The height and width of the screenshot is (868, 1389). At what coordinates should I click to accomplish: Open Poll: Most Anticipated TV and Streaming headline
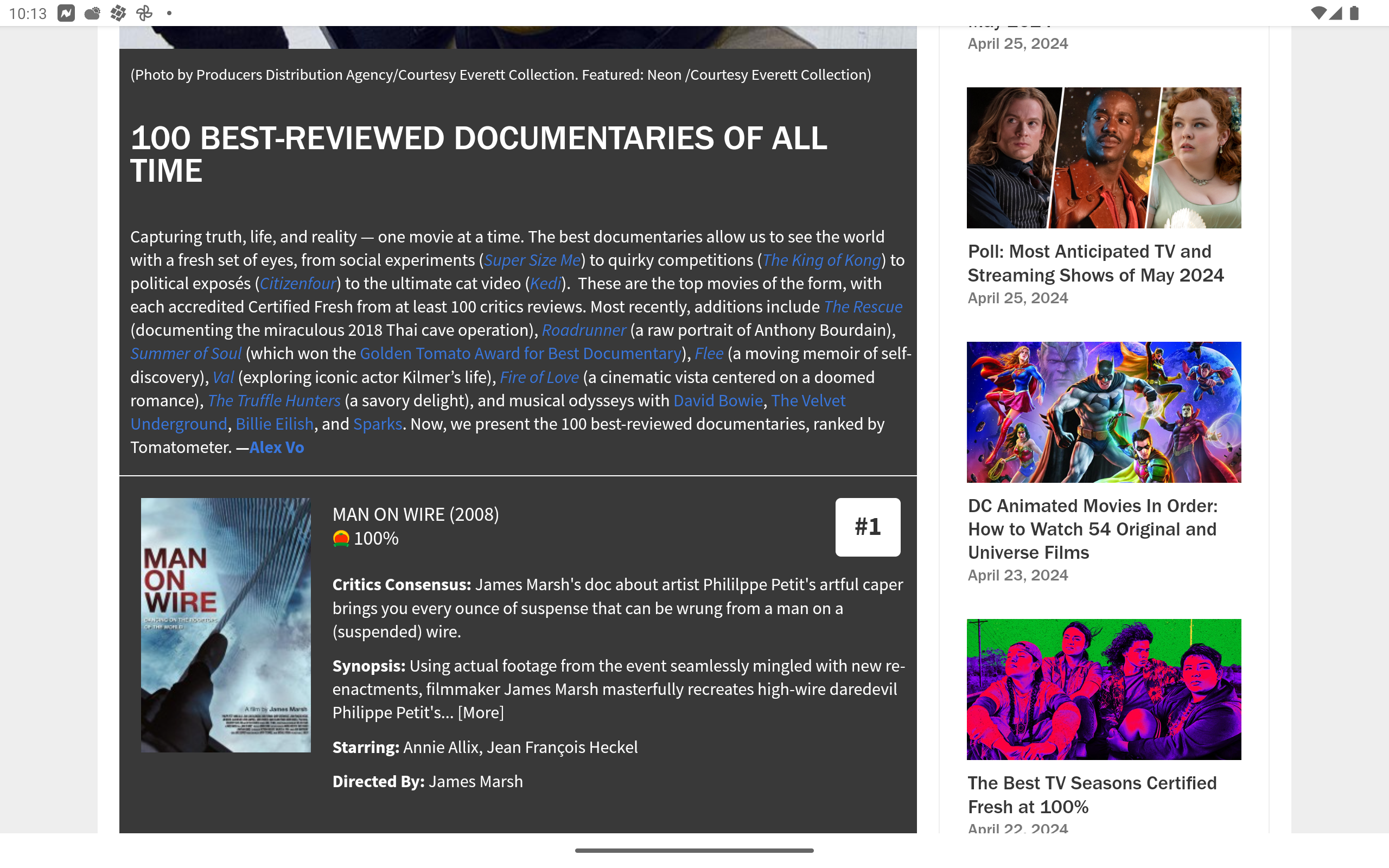point(1095,264)
